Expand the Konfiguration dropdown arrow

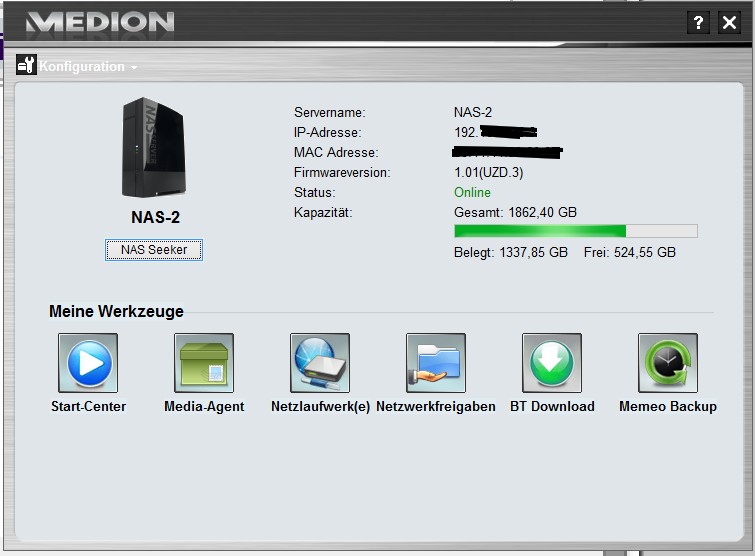pos(134,67)
